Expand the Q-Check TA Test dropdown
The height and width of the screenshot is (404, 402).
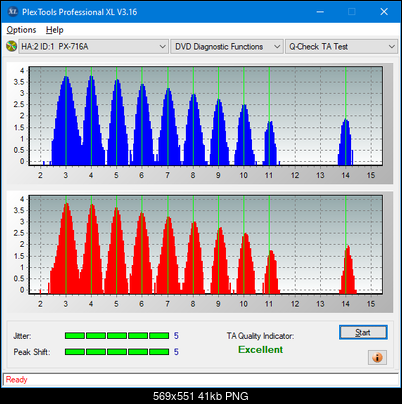(x=342, y=47)
